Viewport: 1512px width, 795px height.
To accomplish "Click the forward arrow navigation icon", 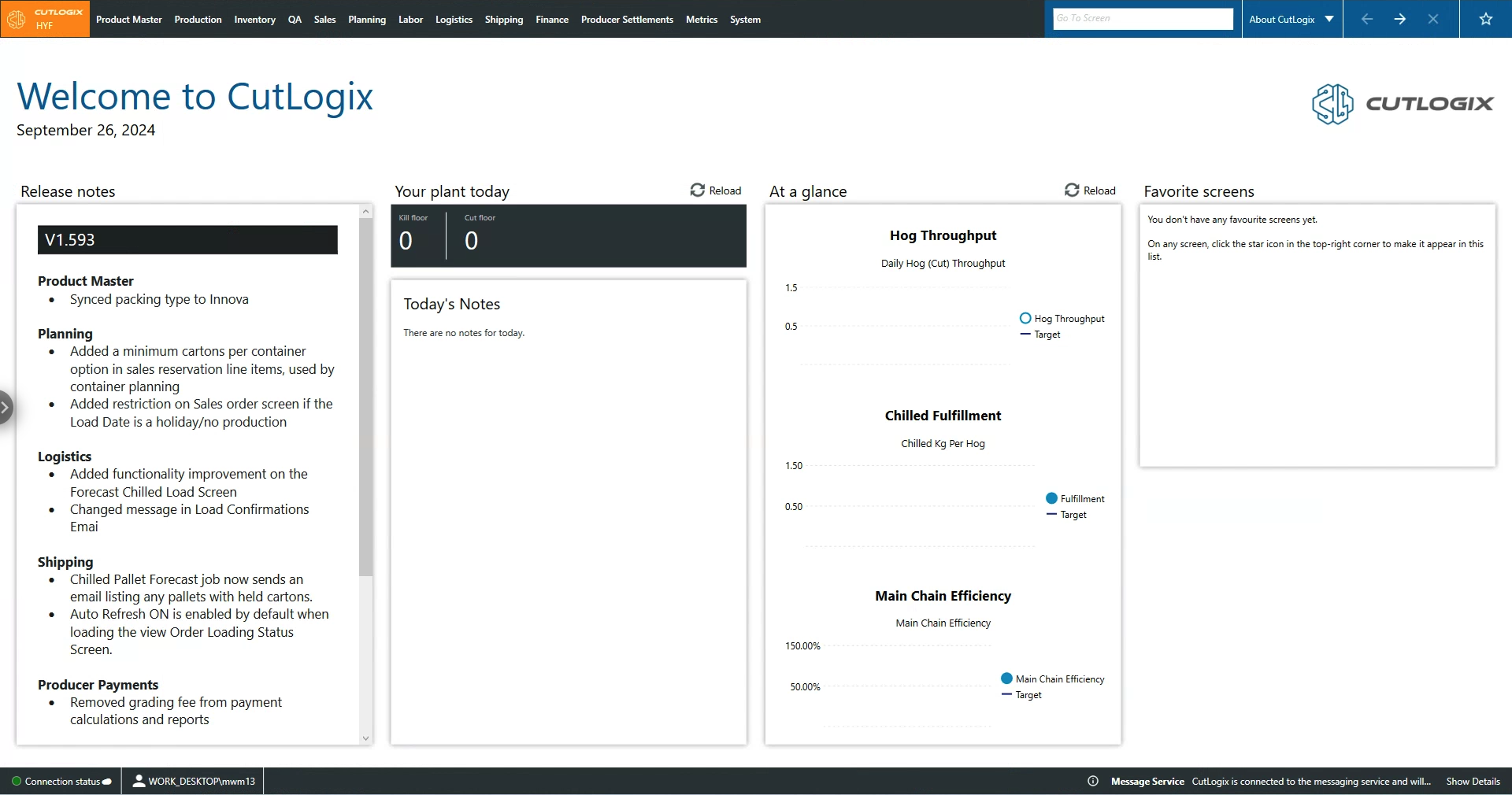I will pyautogui.click(x=1399, y=19).
